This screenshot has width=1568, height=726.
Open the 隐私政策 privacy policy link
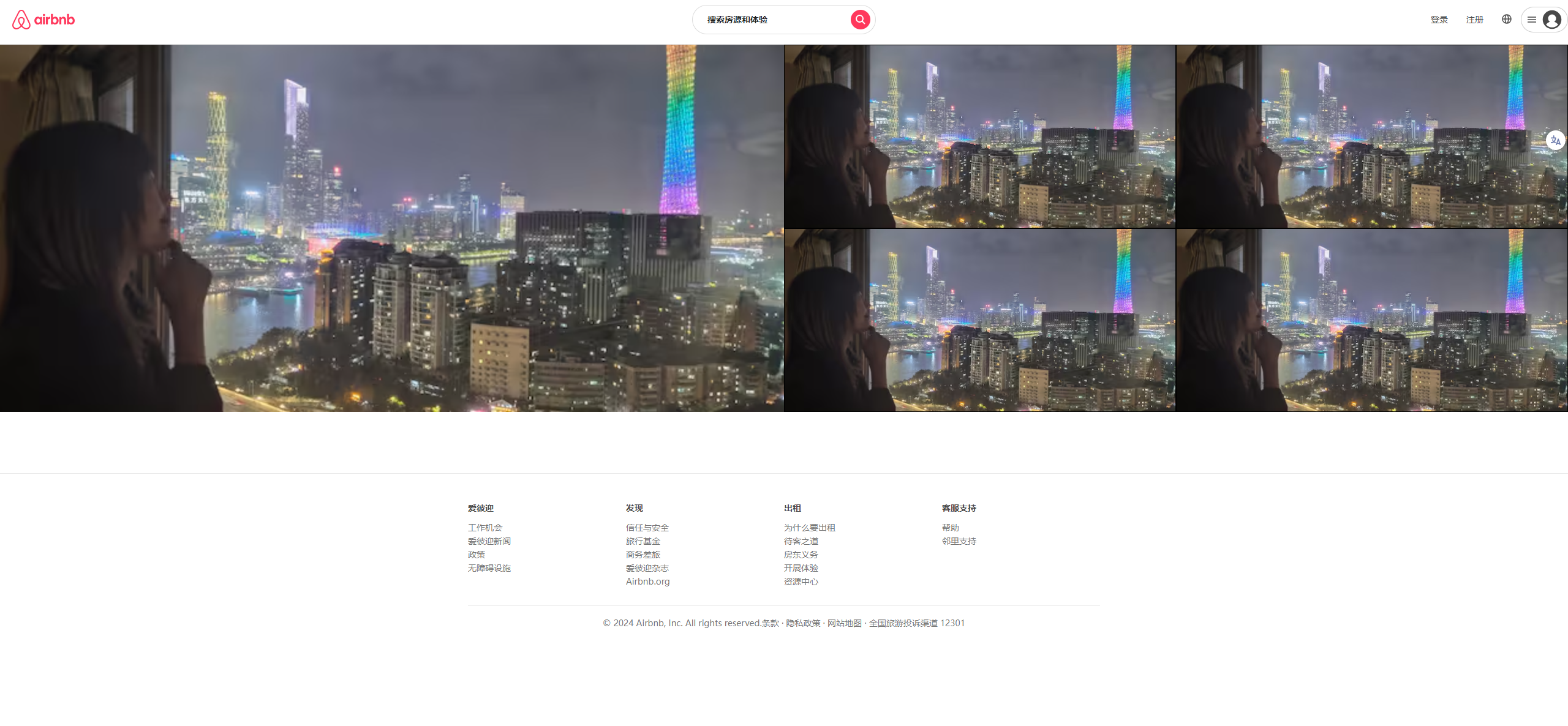[x=803, y=623]
